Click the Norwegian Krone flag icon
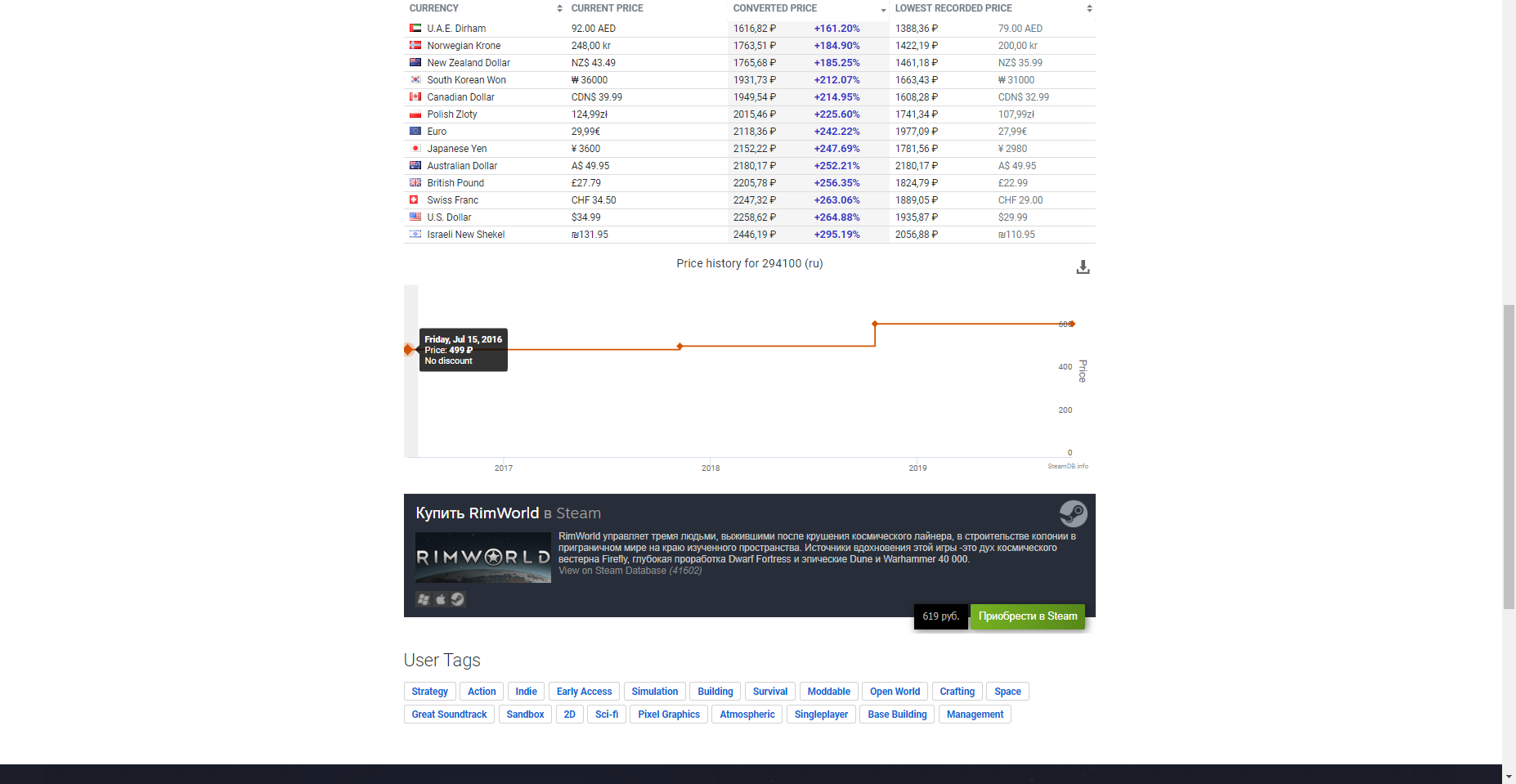The width and height of the screenshot is (1516, 784). click(415, 46)
